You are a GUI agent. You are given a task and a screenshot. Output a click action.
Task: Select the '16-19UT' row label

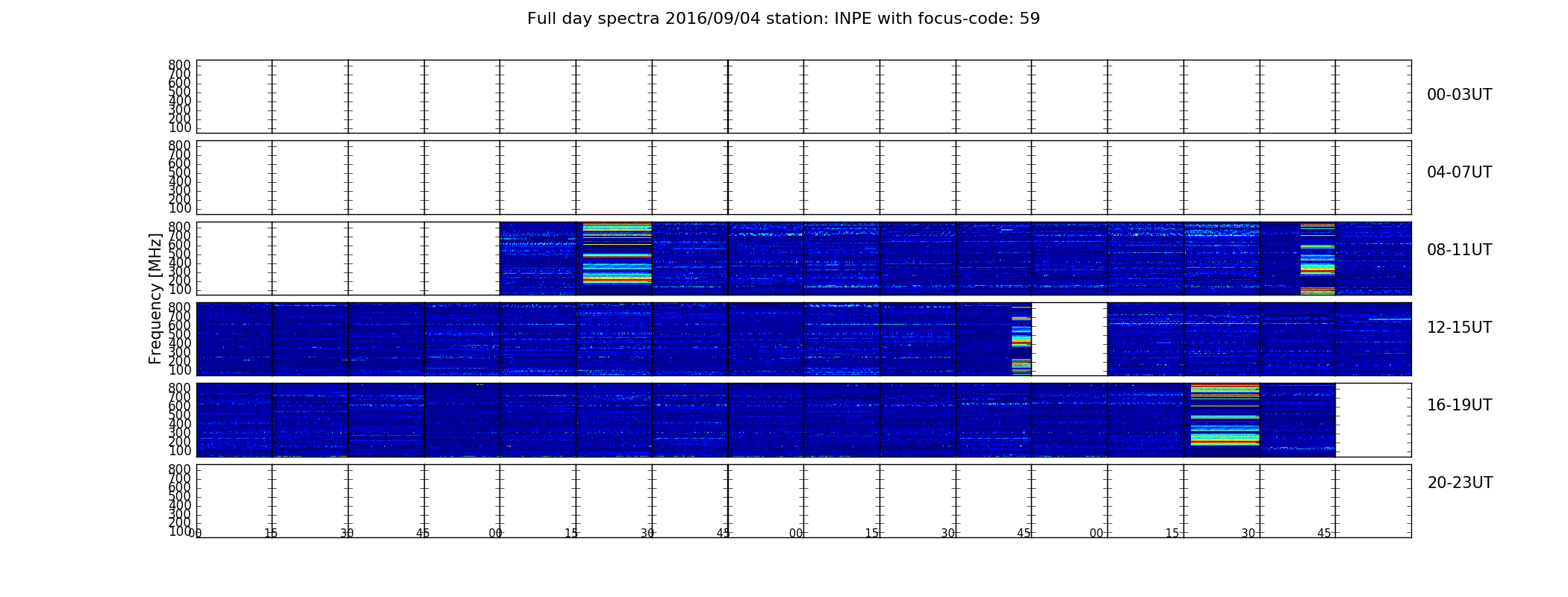point(1459,405)
